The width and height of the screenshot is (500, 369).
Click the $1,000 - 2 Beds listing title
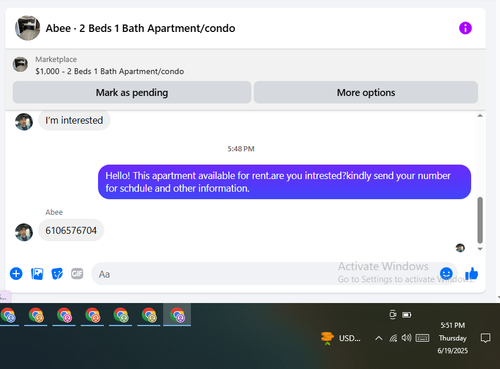(x=110, y=71)
